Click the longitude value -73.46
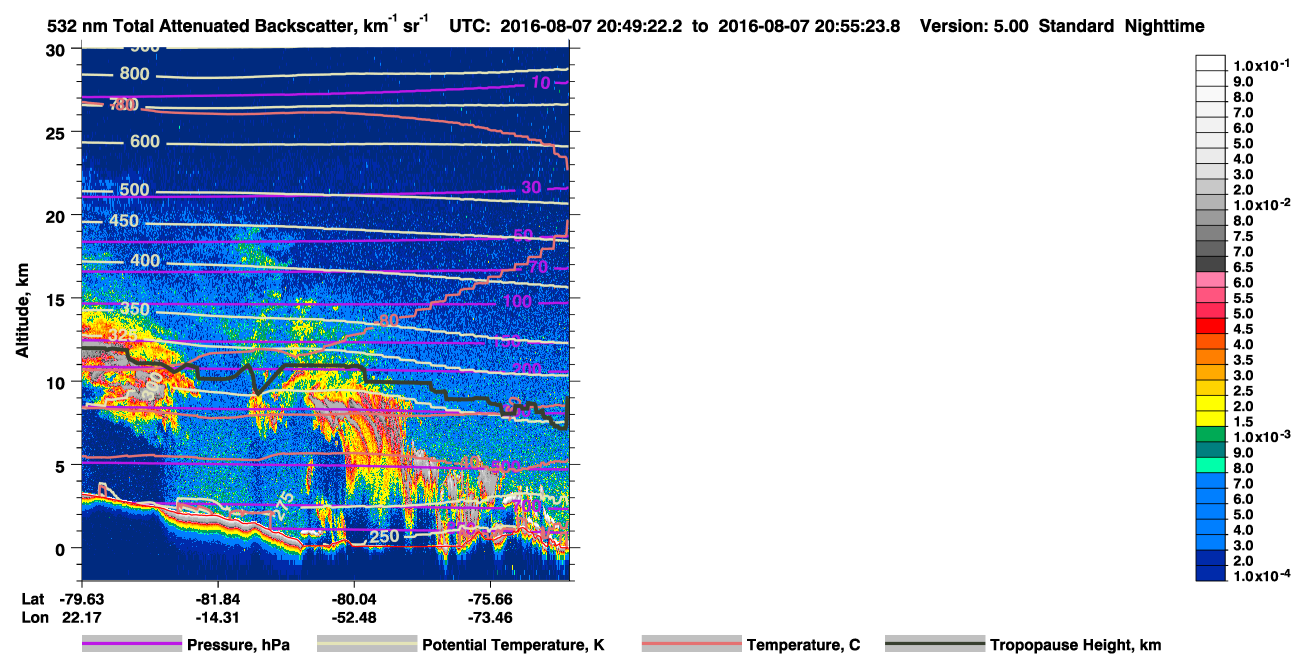This screenshot has width=1300, height=667. tap(490, 617)
